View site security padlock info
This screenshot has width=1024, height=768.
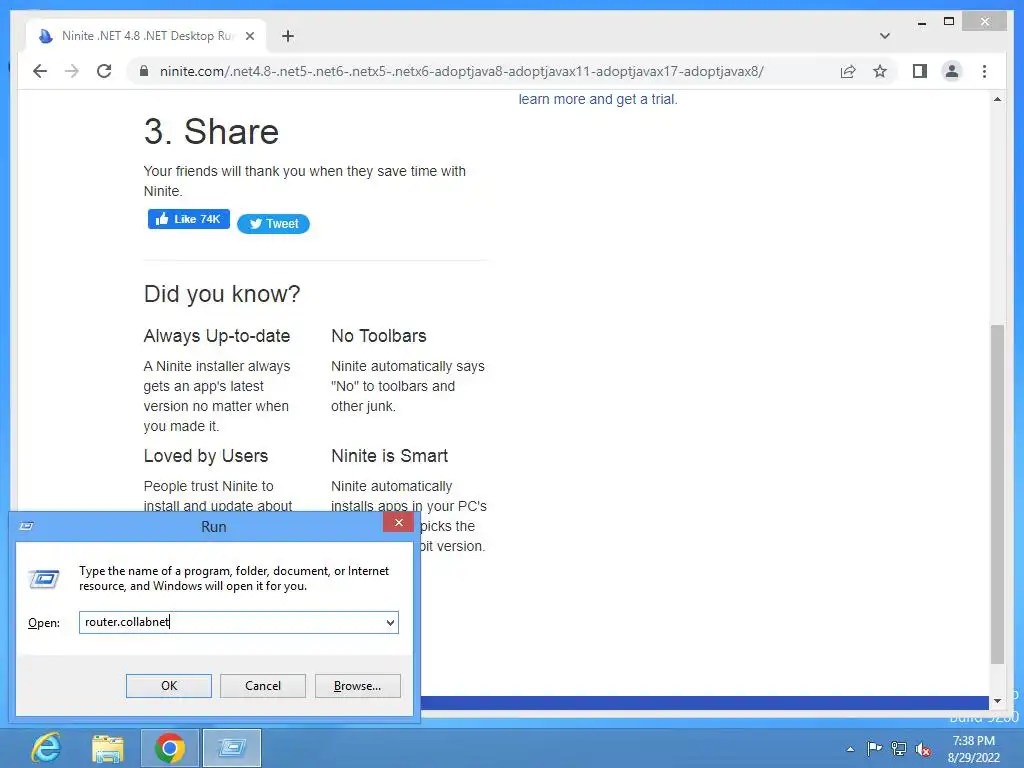(x=144, y=71)
